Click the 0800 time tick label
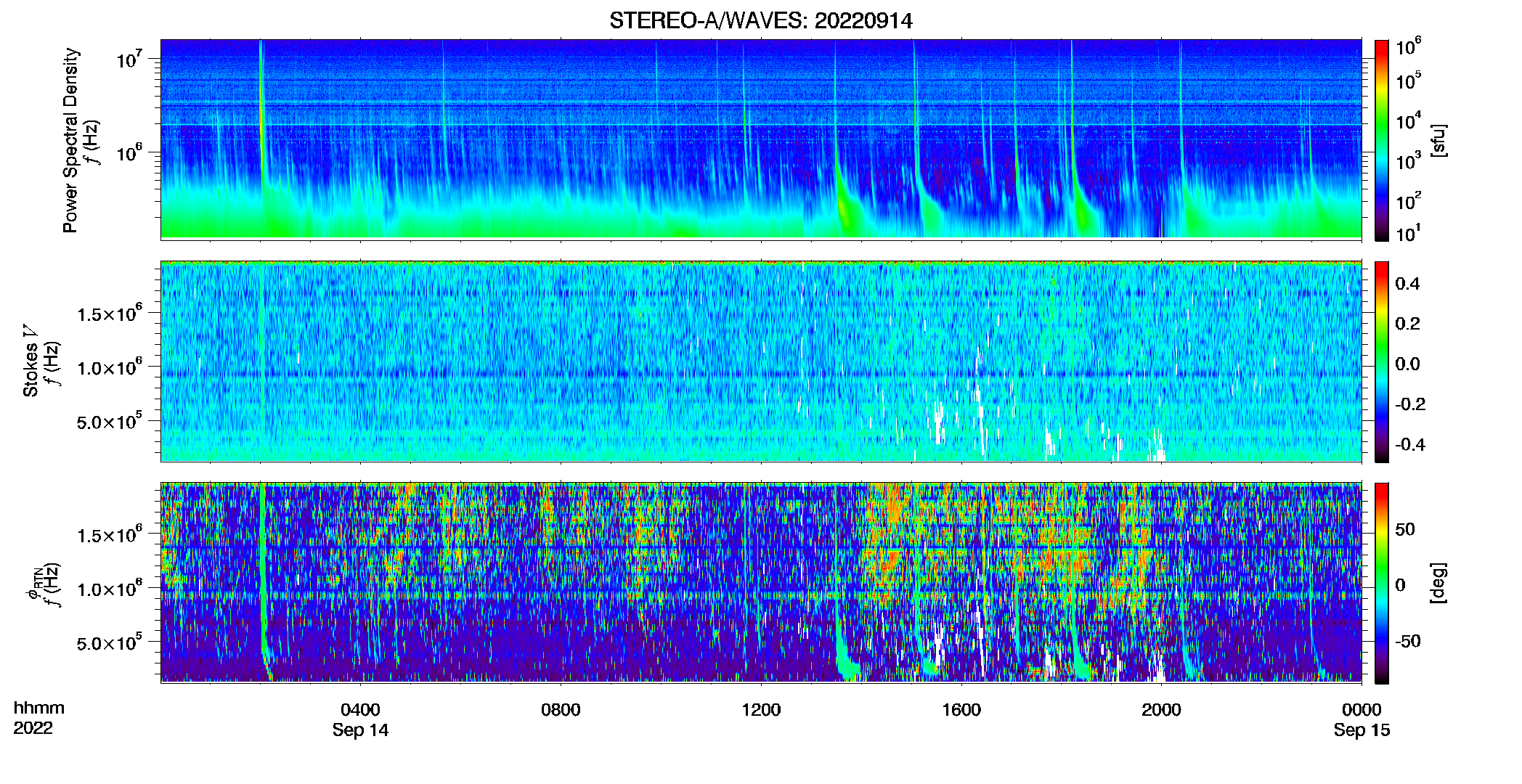 tap(561, 709)
